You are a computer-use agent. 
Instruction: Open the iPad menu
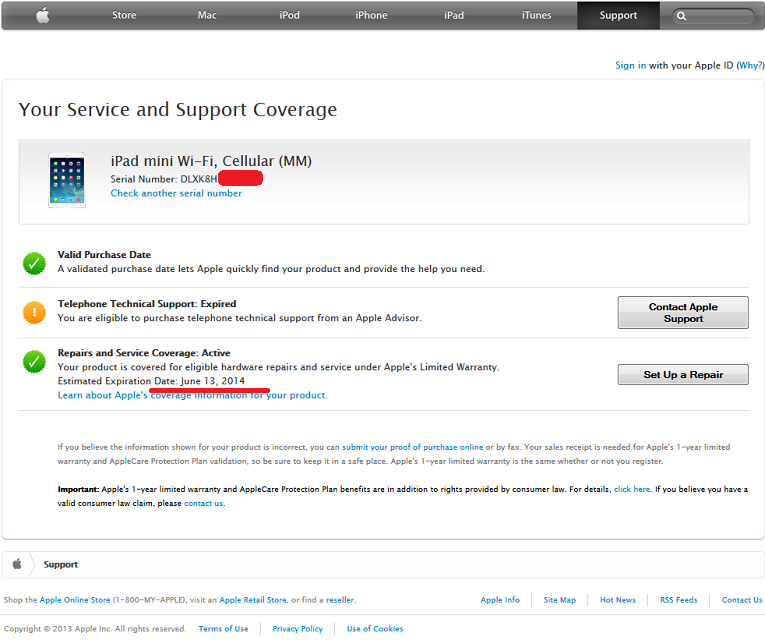tap(454, 15)
